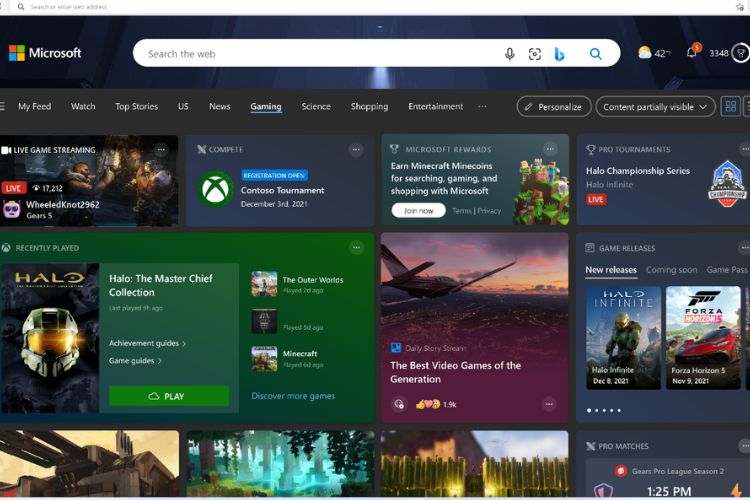This screenshot has width=750, height=500.
Task: Select the Shopping tab
Action: 369,106
